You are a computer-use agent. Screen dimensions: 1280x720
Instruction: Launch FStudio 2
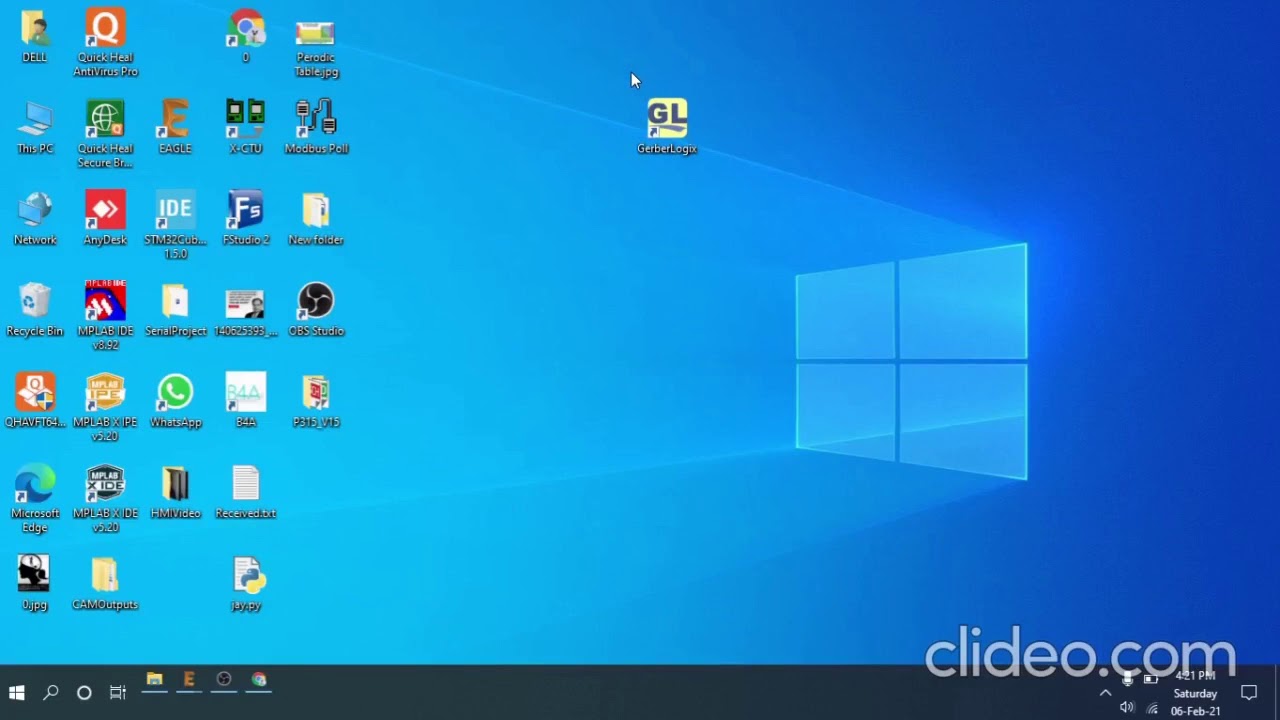tap(246, 218)
